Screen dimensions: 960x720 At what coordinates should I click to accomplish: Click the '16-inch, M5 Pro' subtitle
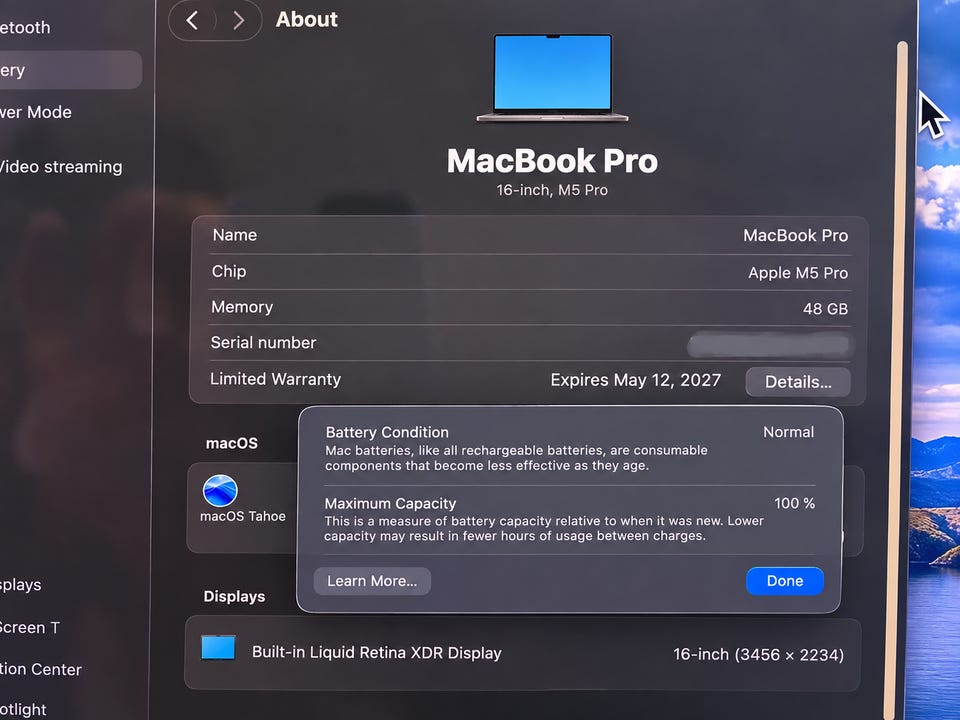552,190
